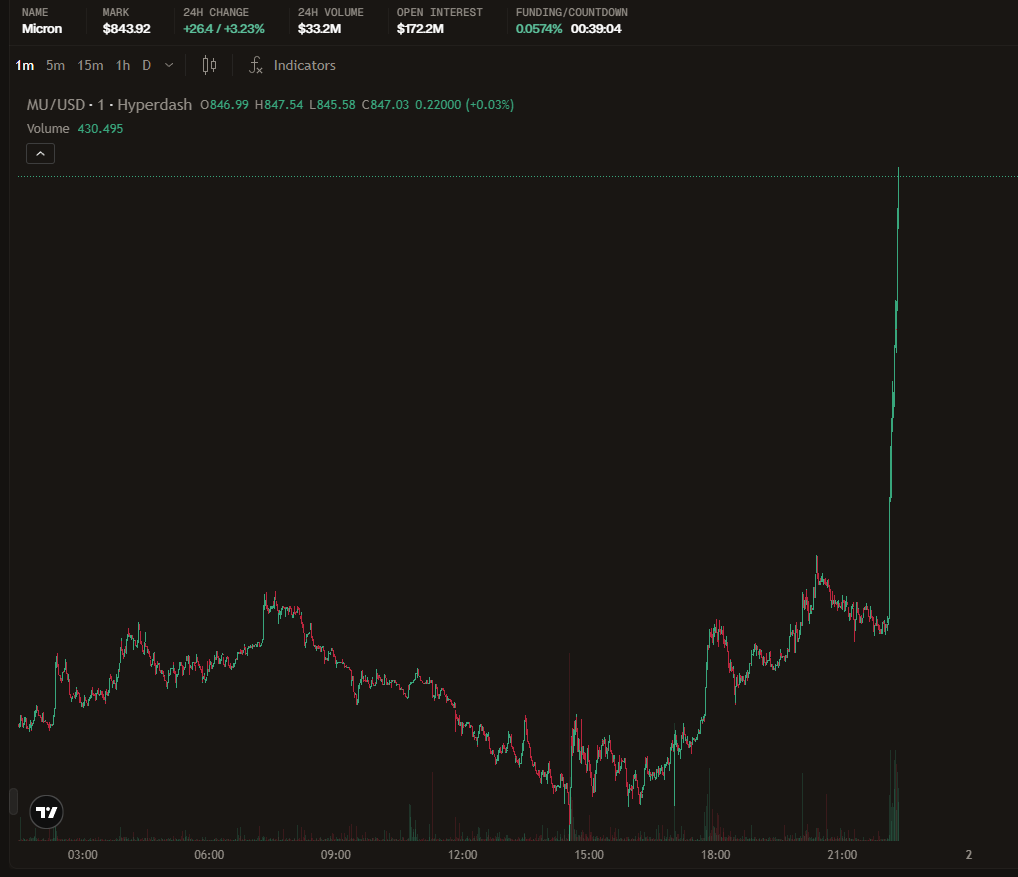
Task: Click the 24H VOLUME header label
Action: tap(330, 12)
